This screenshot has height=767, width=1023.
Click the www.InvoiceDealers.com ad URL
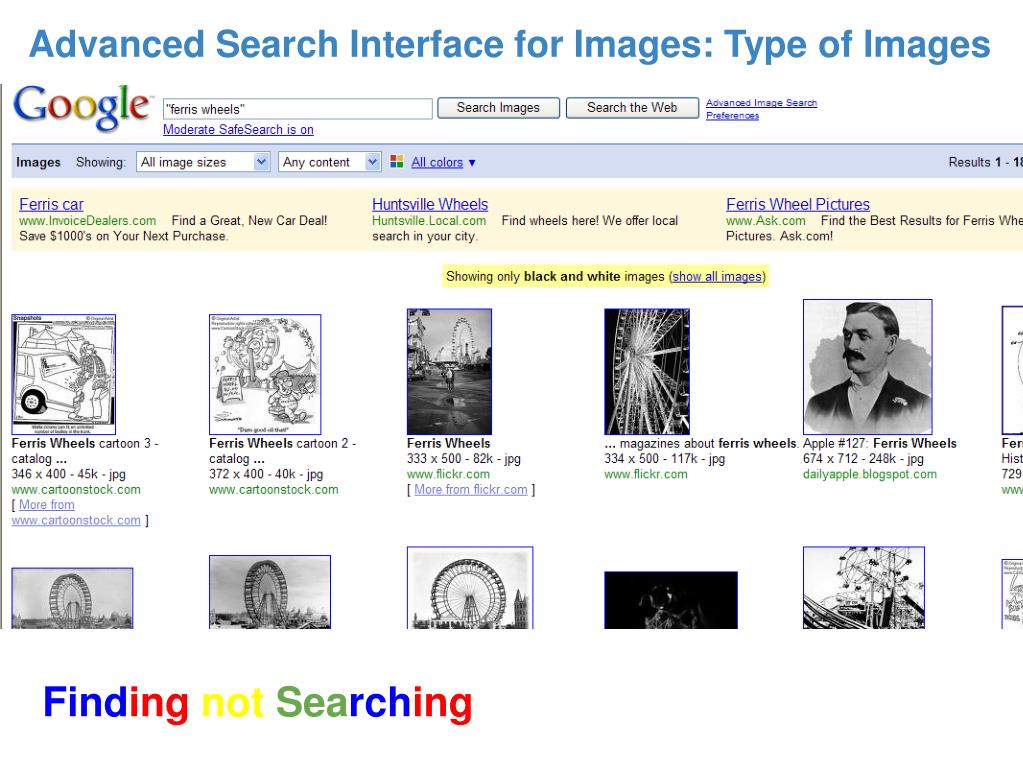(87, 220)
